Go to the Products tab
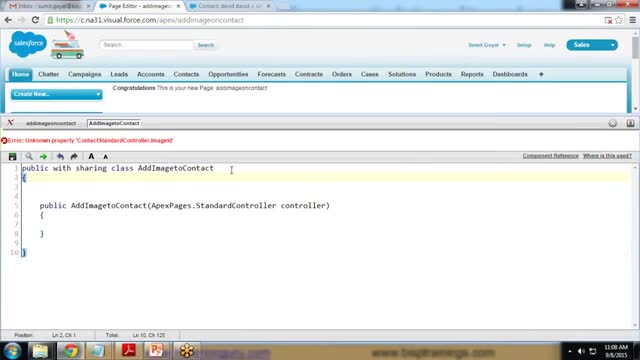Screen dimensions: 640x360 tap(438, 74)
